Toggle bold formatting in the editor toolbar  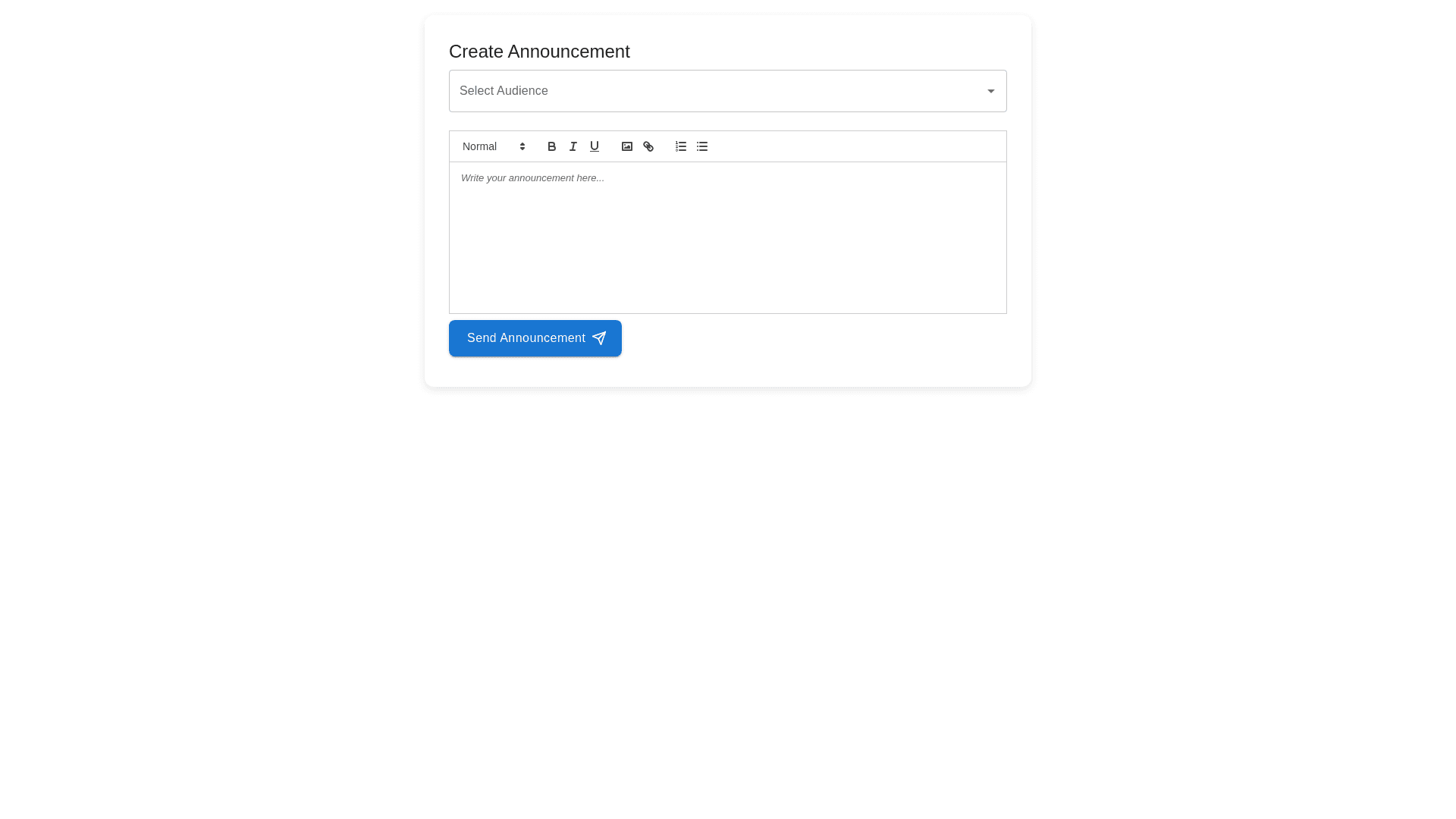[551, 146]
